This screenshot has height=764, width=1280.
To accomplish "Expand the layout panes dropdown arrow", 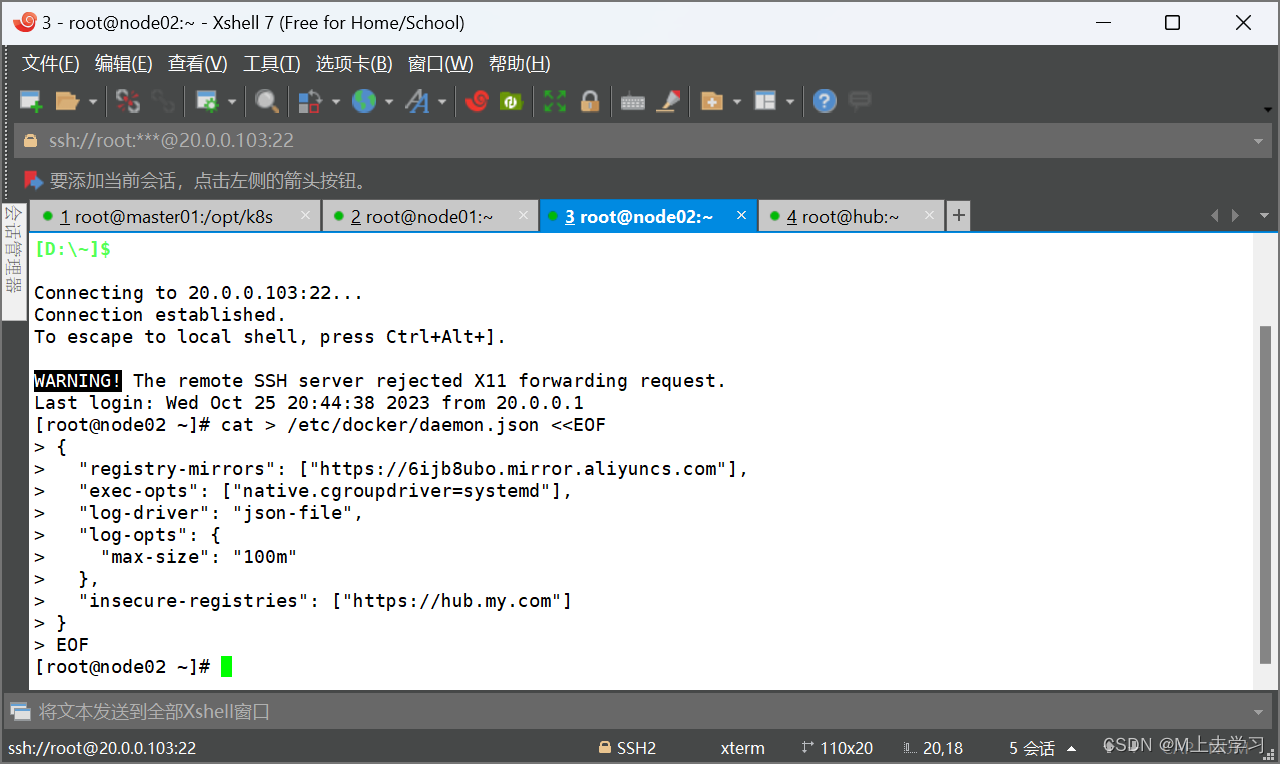I will [790, 101].
